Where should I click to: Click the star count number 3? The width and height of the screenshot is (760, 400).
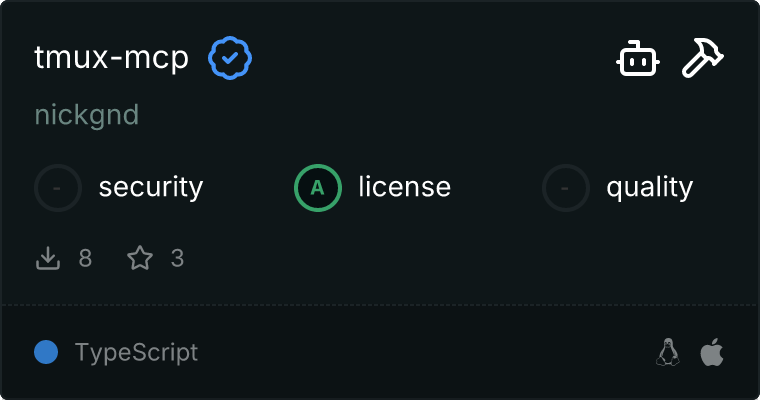pyautogui.click(x=177, y=259)
